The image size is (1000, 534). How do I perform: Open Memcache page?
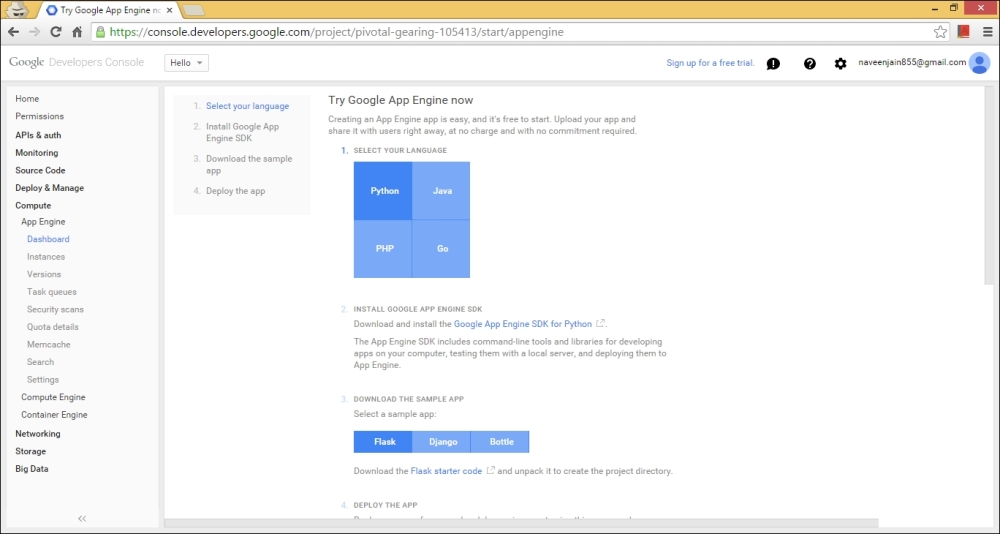coord(48,345)
